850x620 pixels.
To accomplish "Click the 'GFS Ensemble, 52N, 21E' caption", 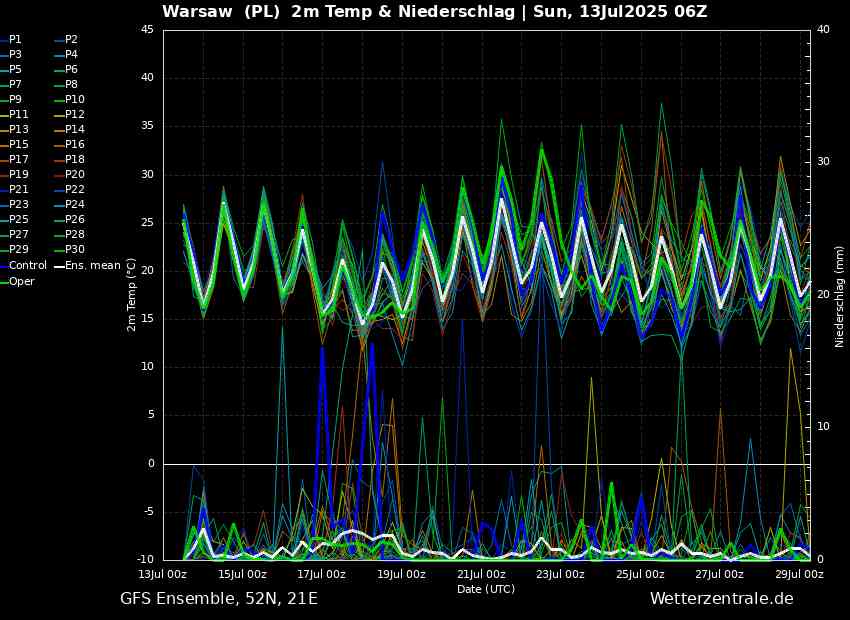I will [219, 599].
